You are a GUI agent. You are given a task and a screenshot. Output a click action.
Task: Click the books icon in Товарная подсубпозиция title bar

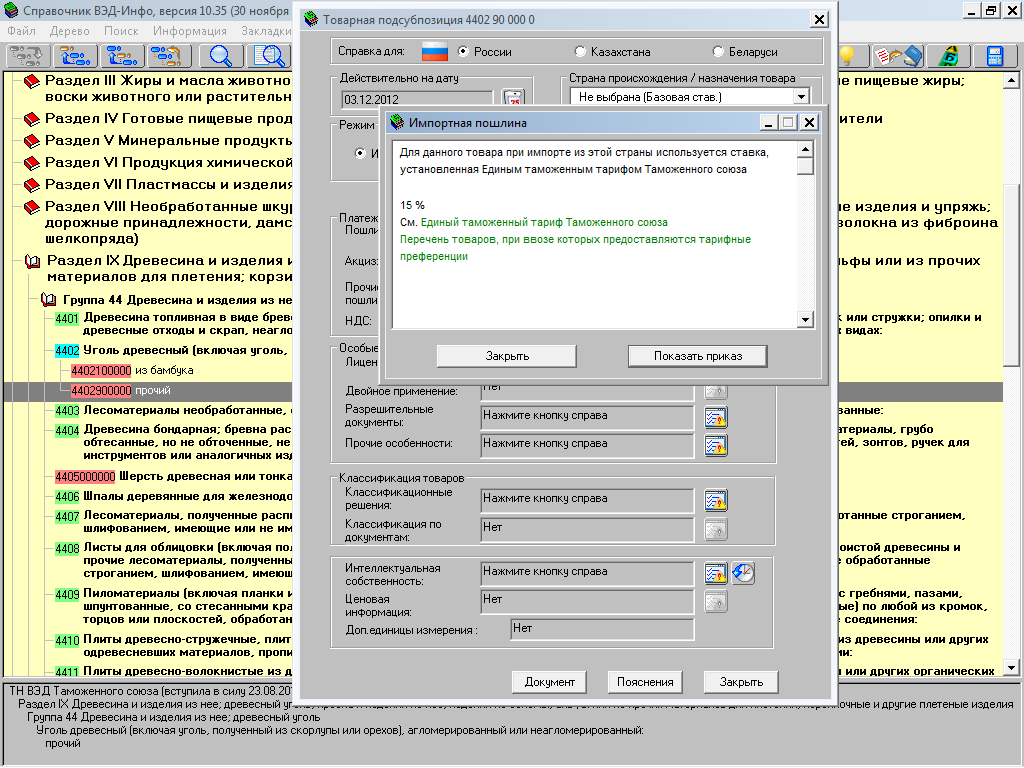[x=312, y=20]
